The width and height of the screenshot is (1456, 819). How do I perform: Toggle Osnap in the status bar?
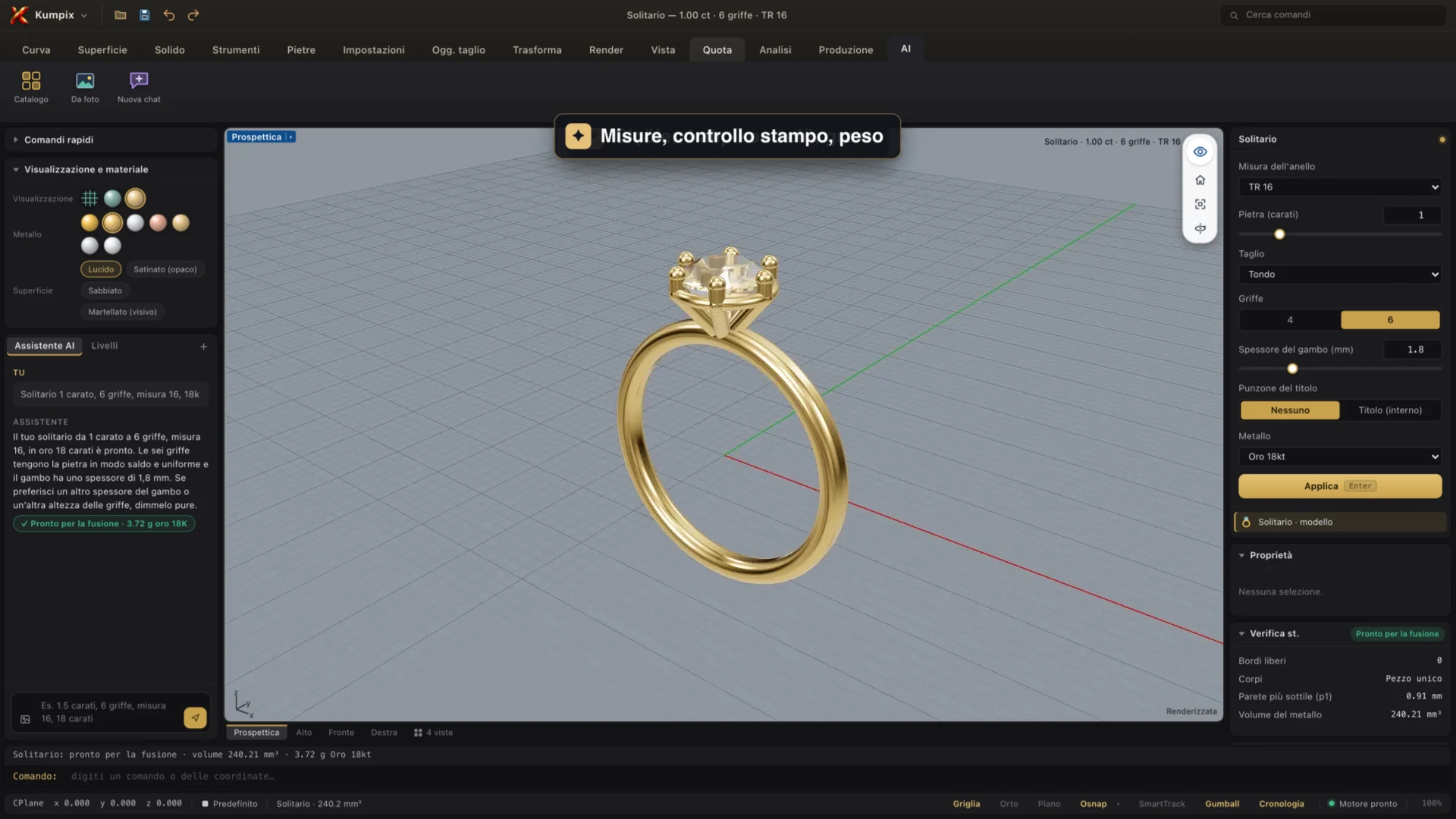(x=1093, y=804)
